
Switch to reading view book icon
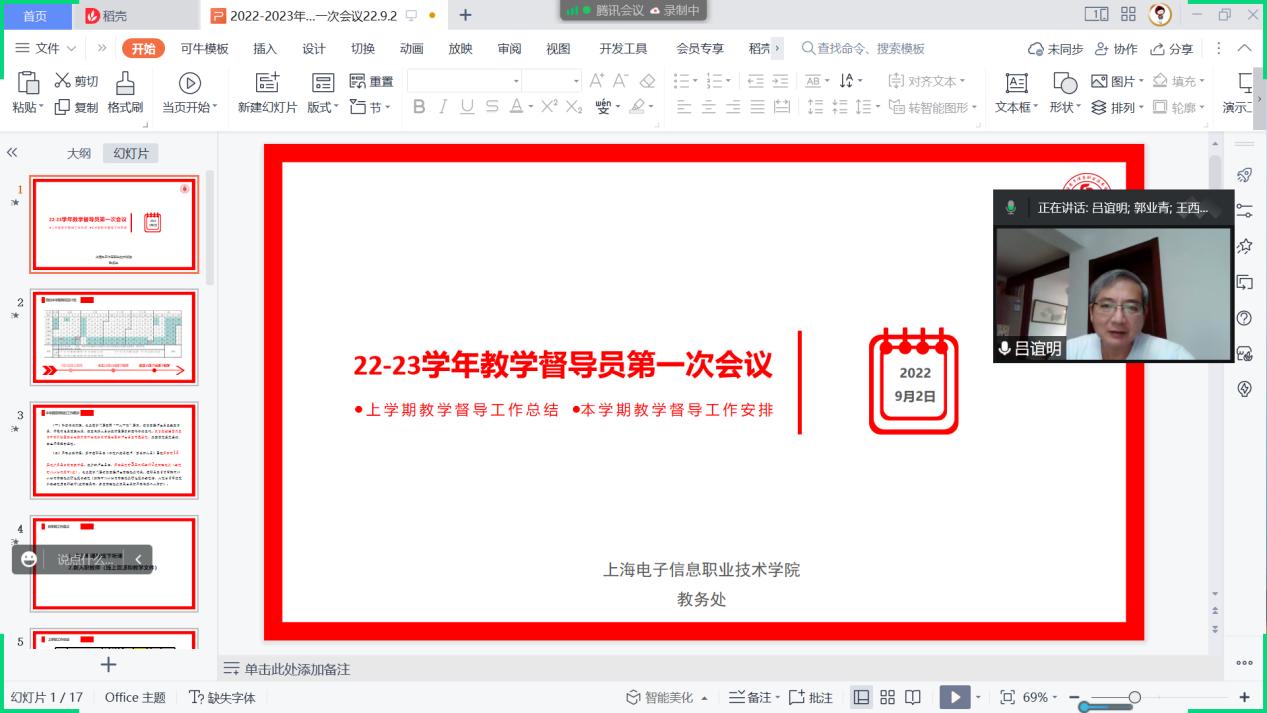[913, 697]
